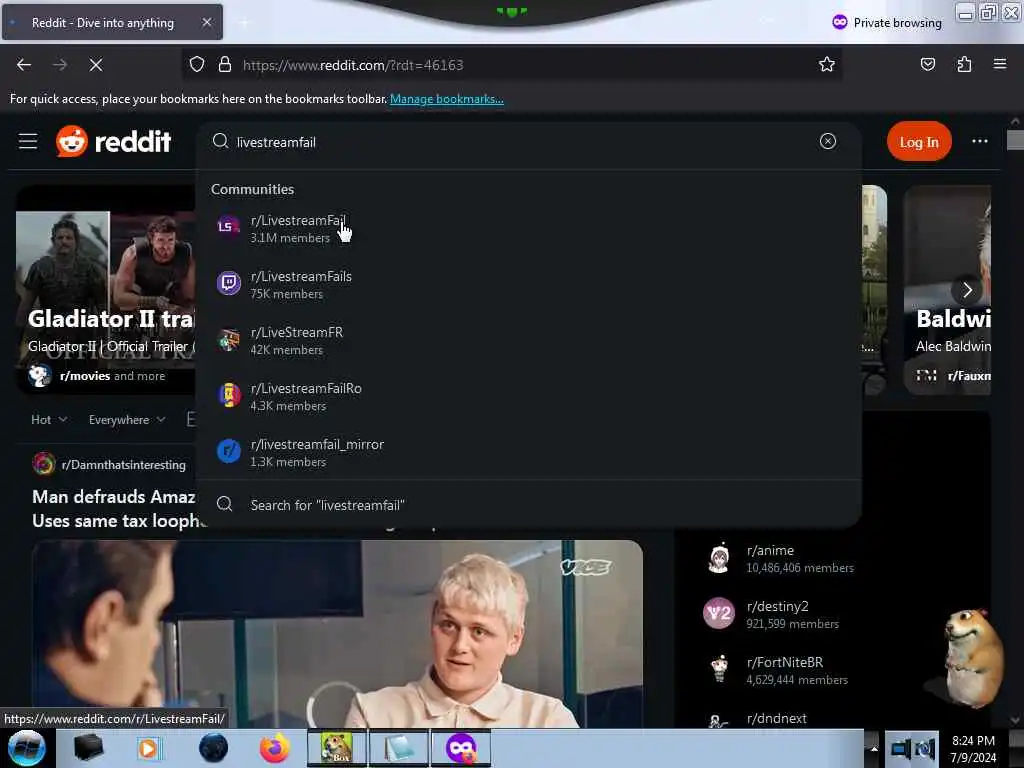Viewport: 1024px width, 768px height.
Task: Open r/dndnext community link
Action: pos(776,718)
